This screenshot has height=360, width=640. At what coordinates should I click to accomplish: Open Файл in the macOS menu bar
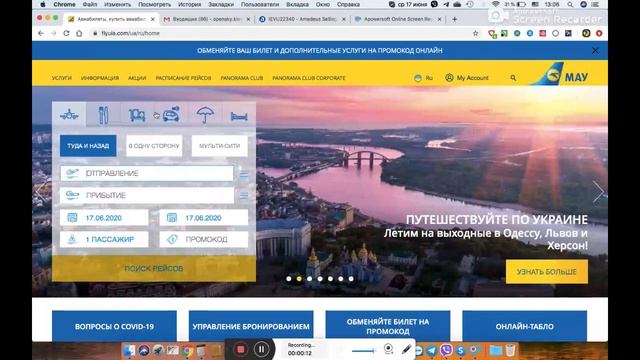[90, 4]
